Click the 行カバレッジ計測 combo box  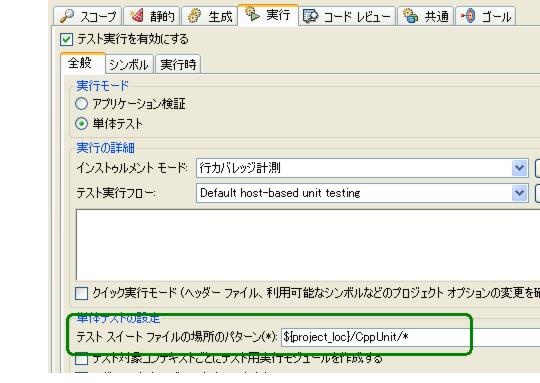[362, 168]
